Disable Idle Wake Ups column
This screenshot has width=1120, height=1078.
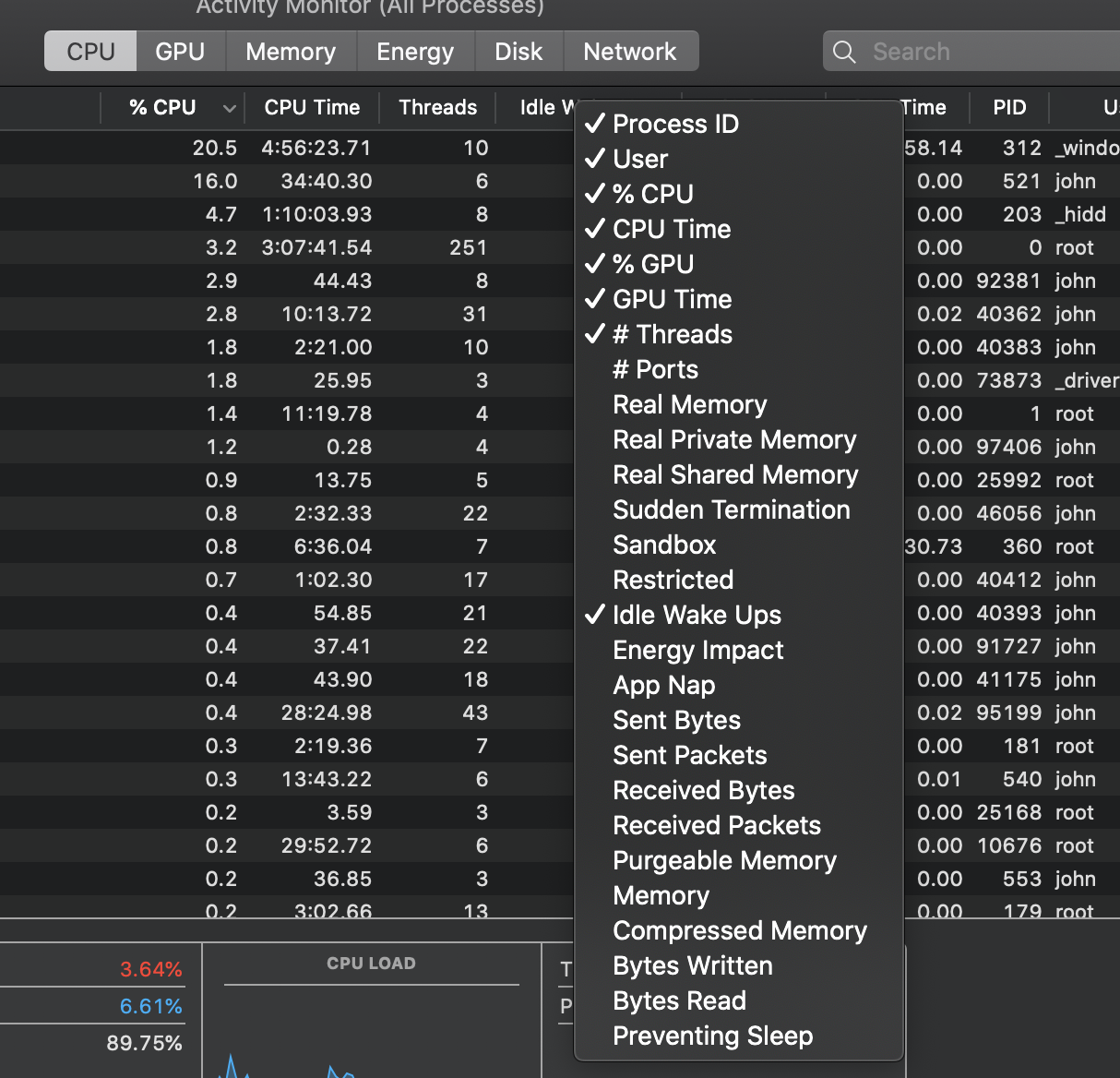696,615
